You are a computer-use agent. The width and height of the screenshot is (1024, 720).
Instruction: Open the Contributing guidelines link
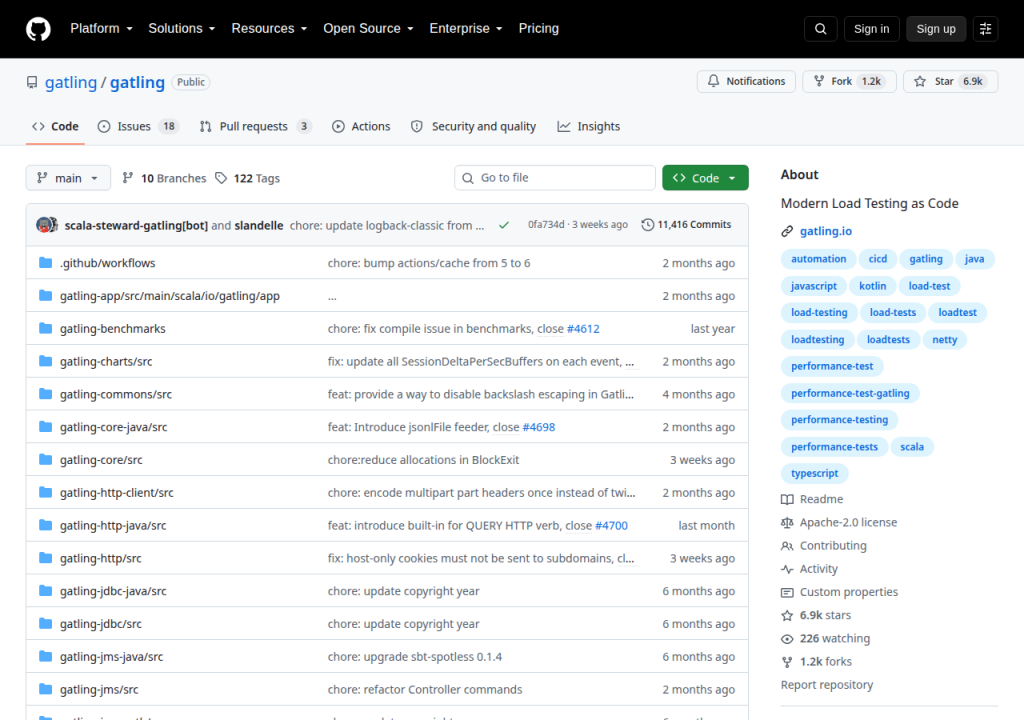coord(824,546)
